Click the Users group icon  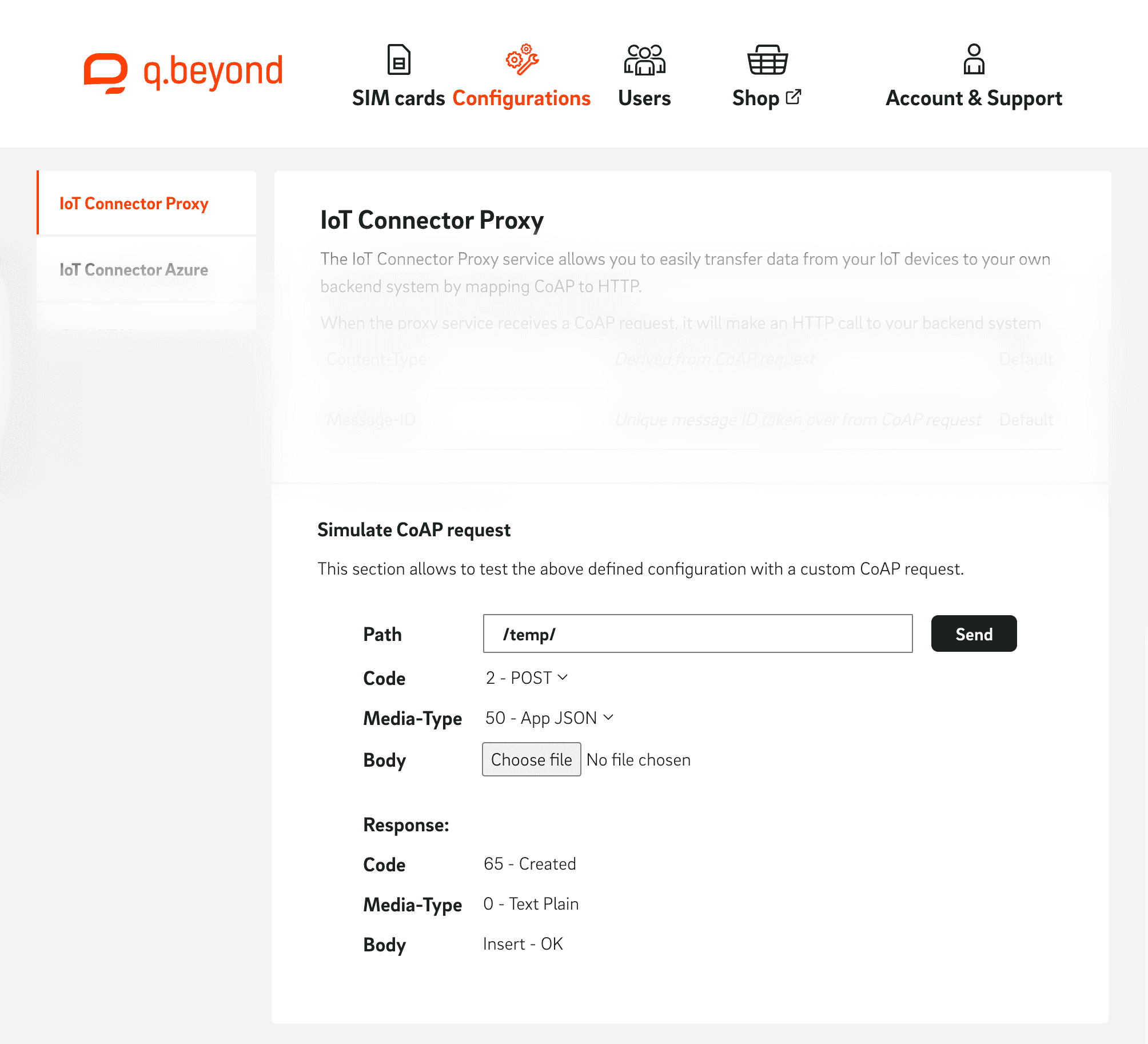(644, 59)
